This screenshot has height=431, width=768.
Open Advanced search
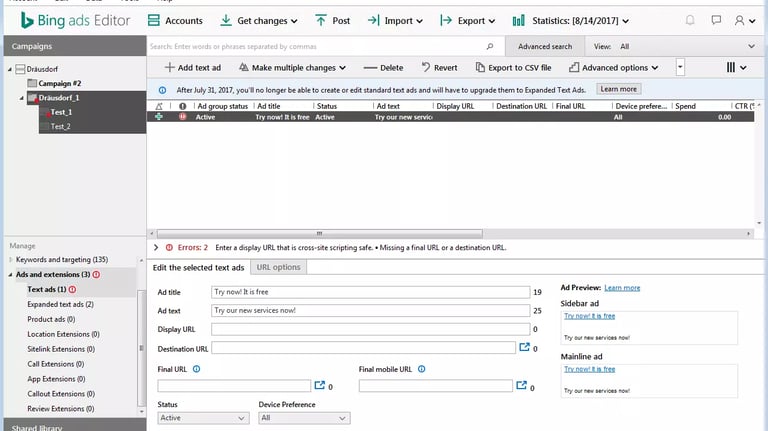pyautogui.click(x=545, y=47)
